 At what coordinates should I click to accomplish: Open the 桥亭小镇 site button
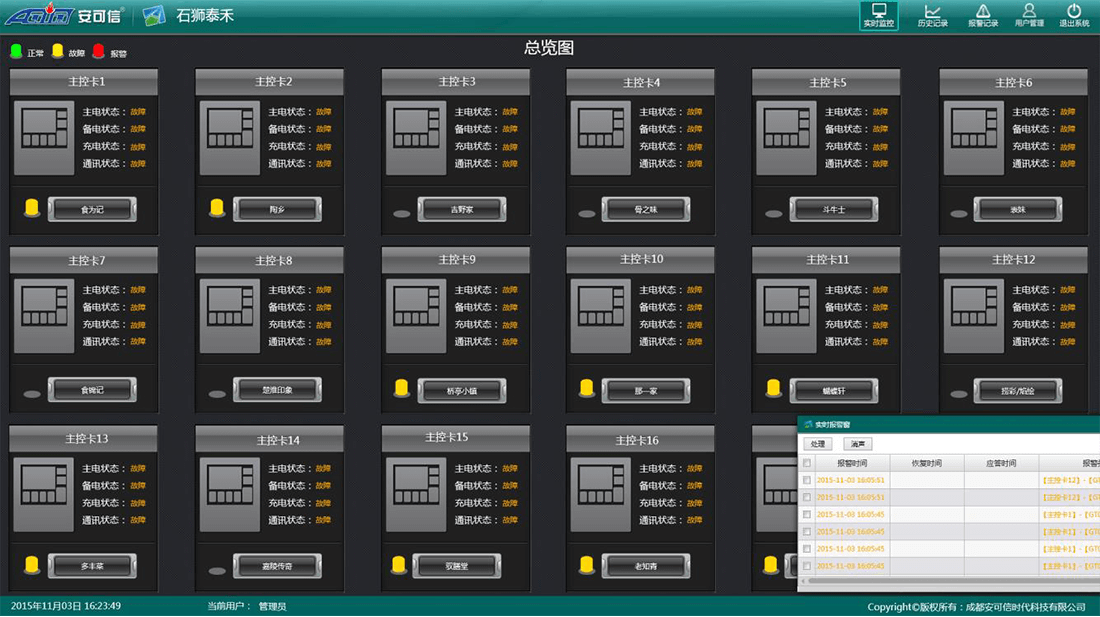[x=462, y=391]
